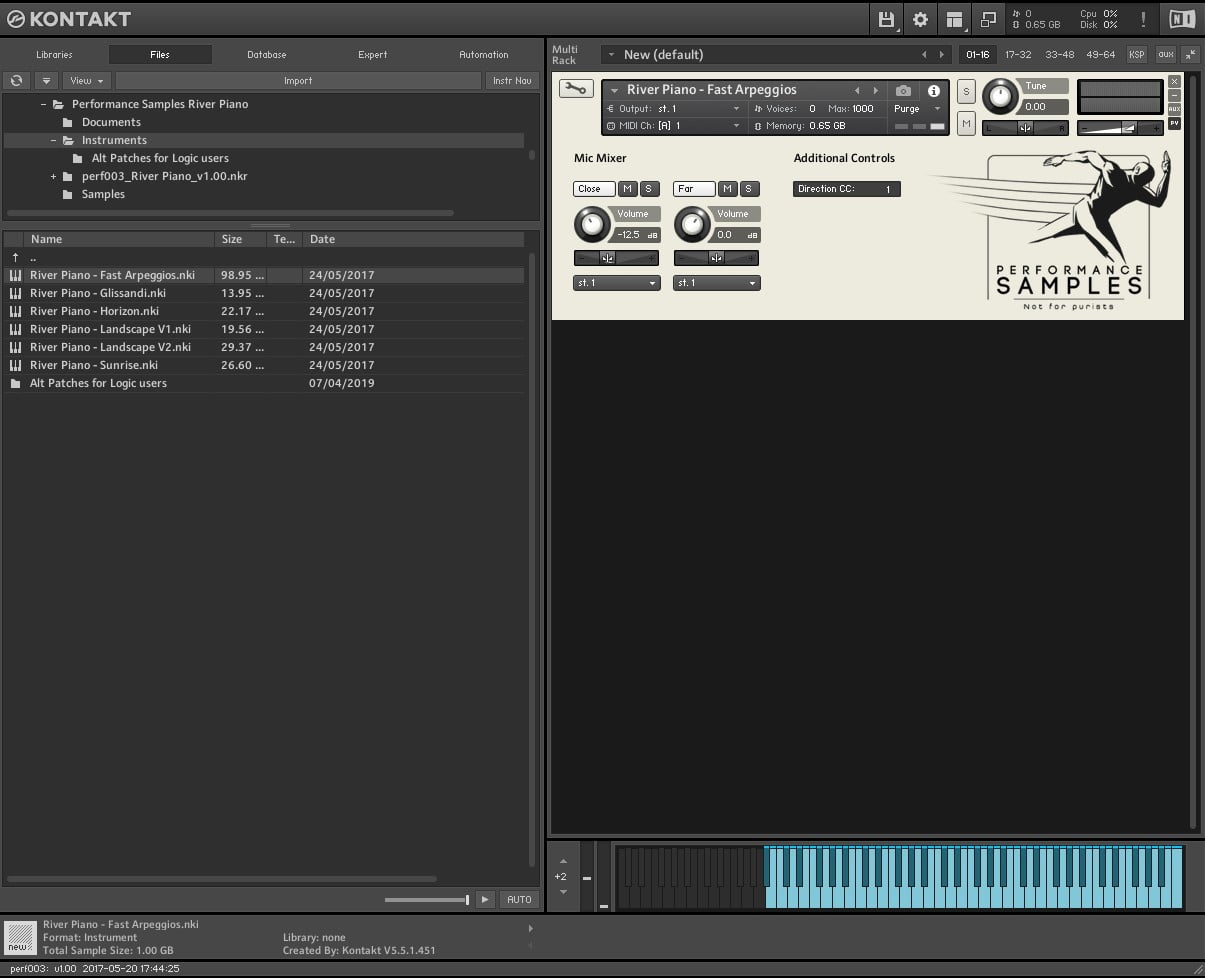Open the instrument edit wrench icon
The width and height of the screenshot is (1205, 978).
[x=575, y=89]
